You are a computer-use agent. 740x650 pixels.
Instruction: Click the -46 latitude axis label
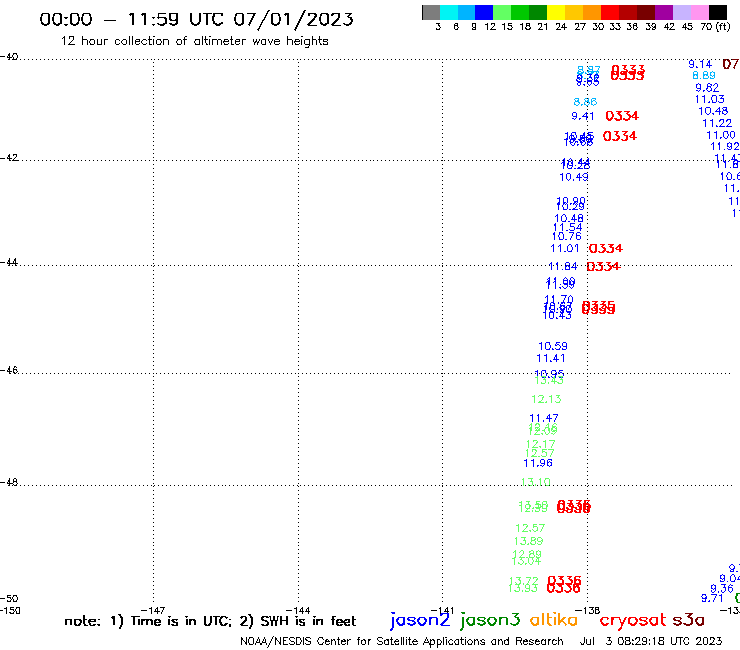[9, 371]
